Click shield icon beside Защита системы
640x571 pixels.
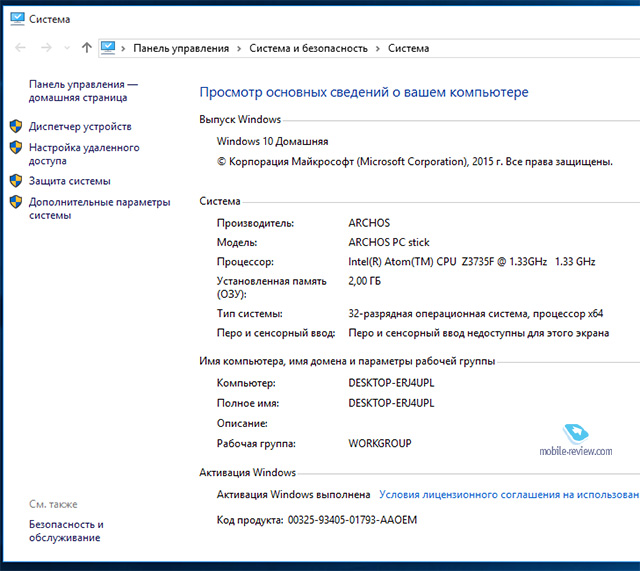tap(16, 180)
